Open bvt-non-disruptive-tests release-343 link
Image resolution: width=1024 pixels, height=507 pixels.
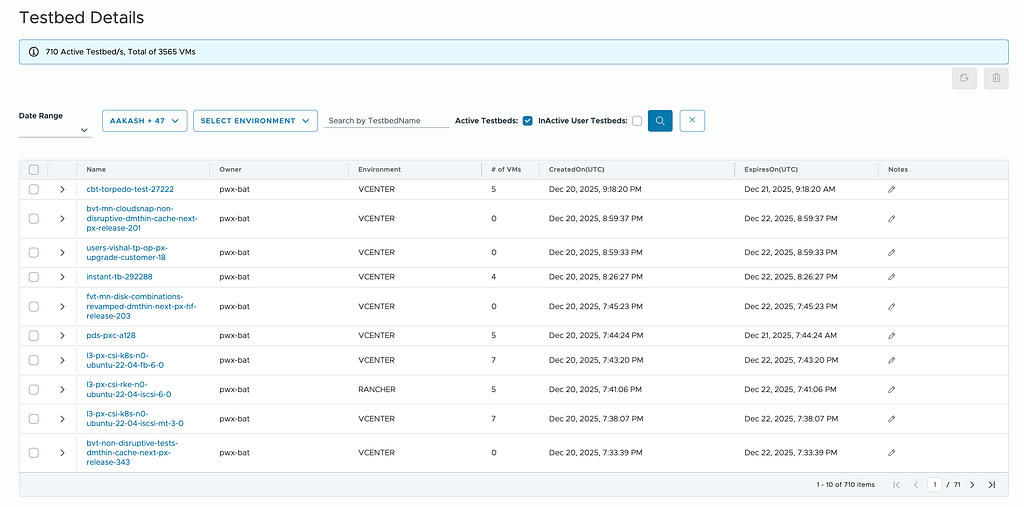(132, 453)
